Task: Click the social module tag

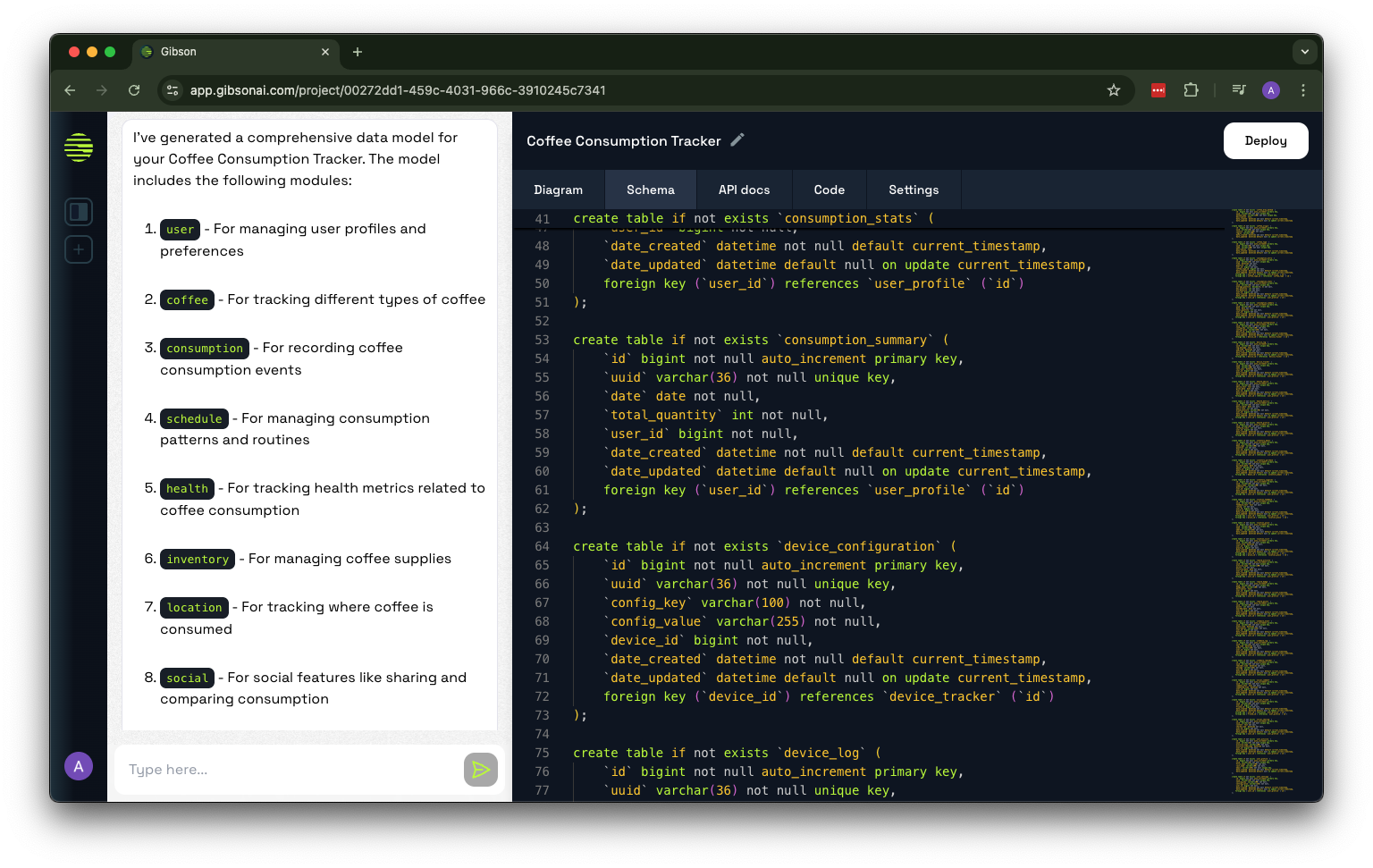Action: tap(187, 678)
